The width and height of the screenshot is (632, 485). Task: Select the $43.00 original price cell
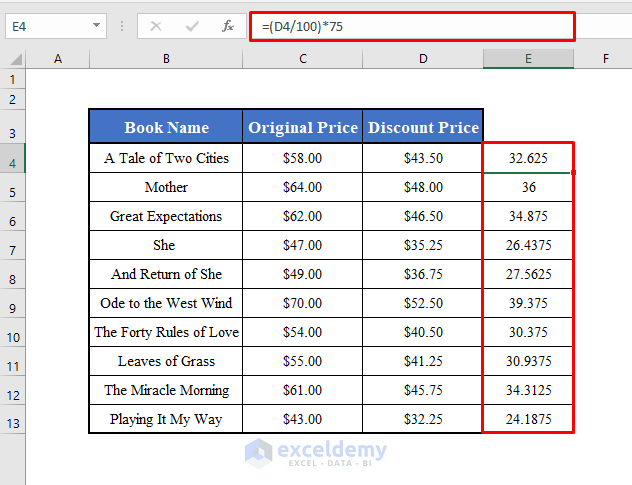pos(303,419)
